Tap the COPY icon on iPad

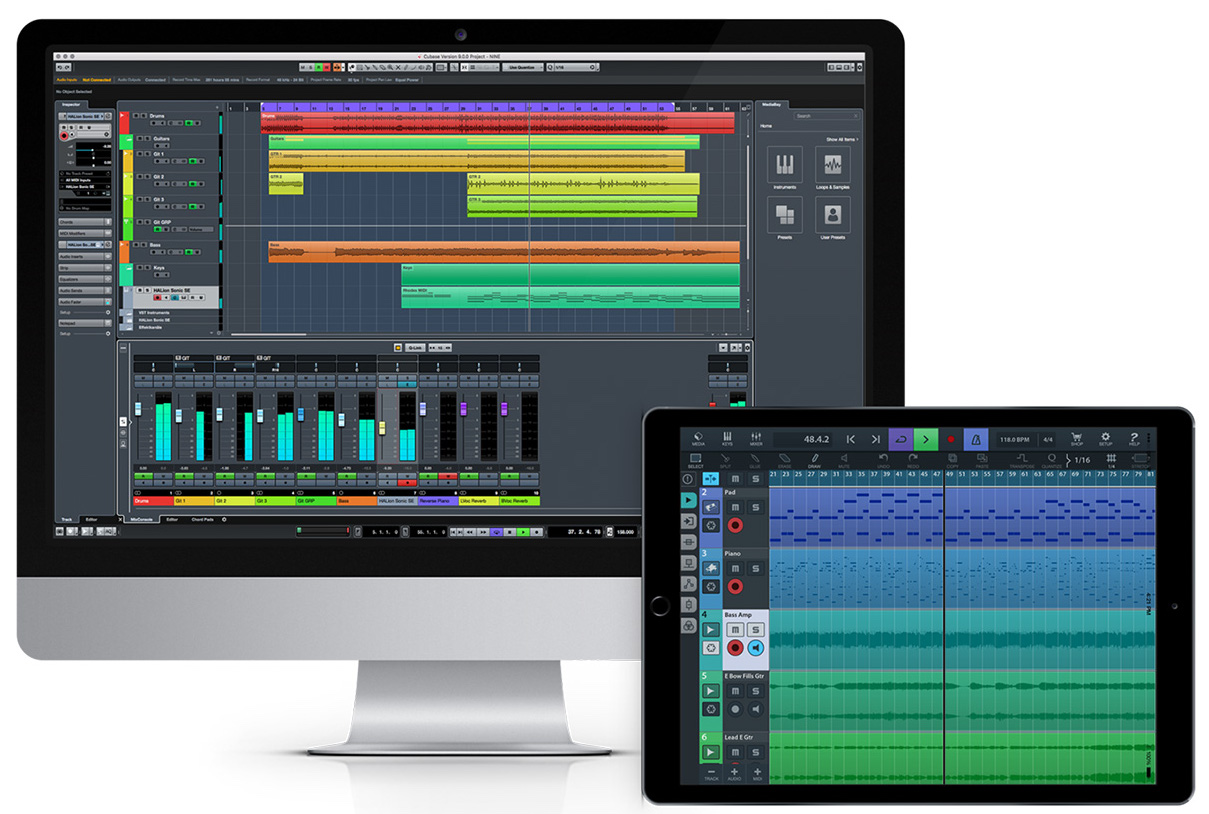click(952, 461)
